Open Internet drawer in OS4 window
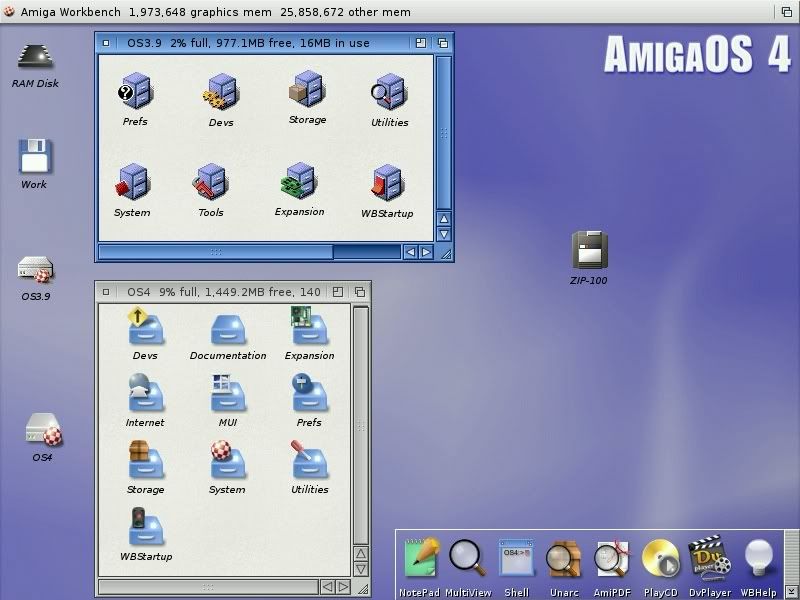Screen dimensions: 800x600 pyautogui.click(x=145, y=401)
